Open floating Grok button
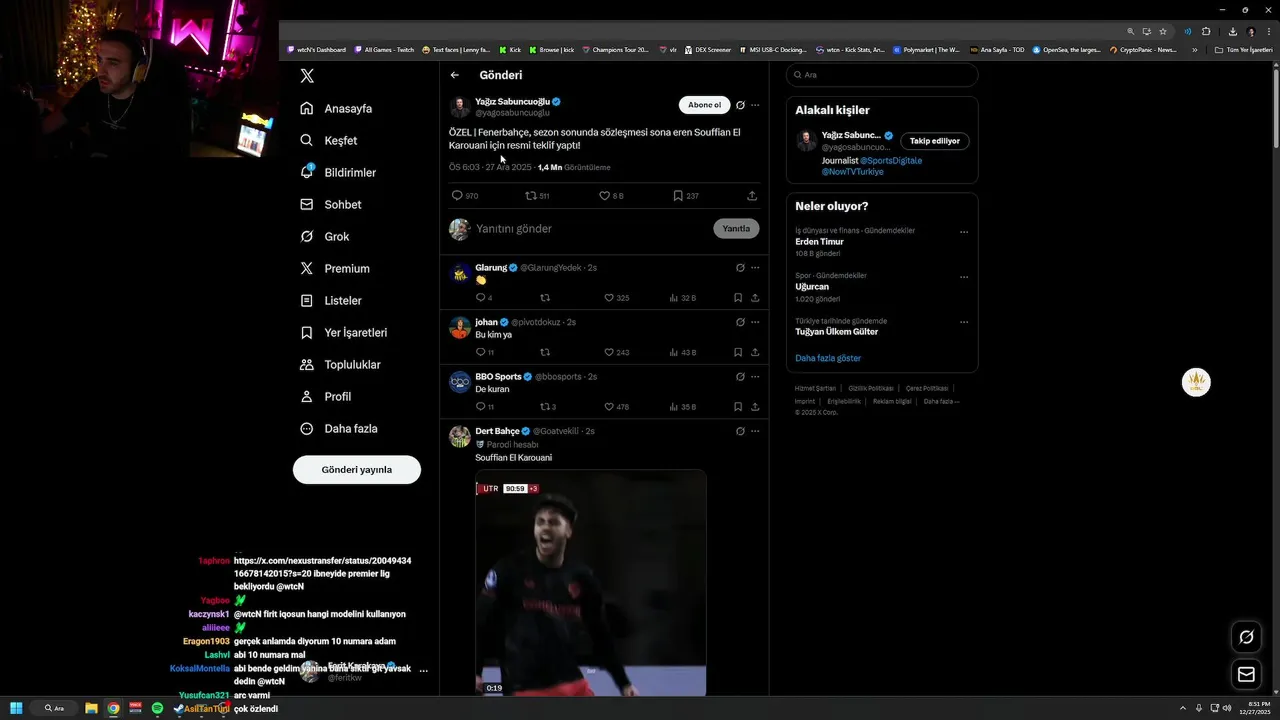1280x720 pixels. click(x=1246, y=637)
